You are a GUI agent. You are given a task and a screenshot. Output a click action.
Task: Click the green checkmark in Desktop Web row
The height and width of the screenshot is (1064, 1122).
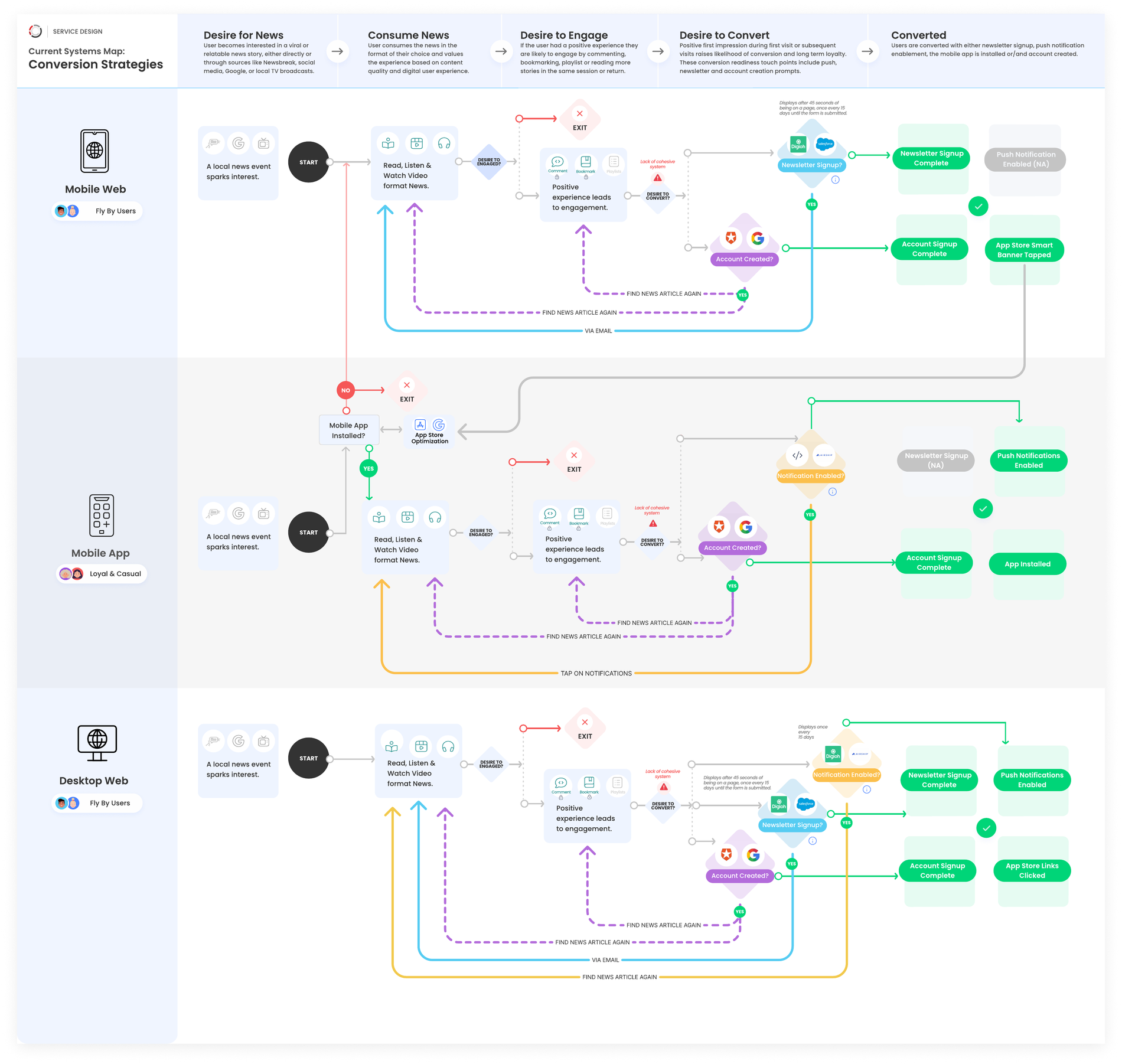pyautogui.click(x=986, y=828)
